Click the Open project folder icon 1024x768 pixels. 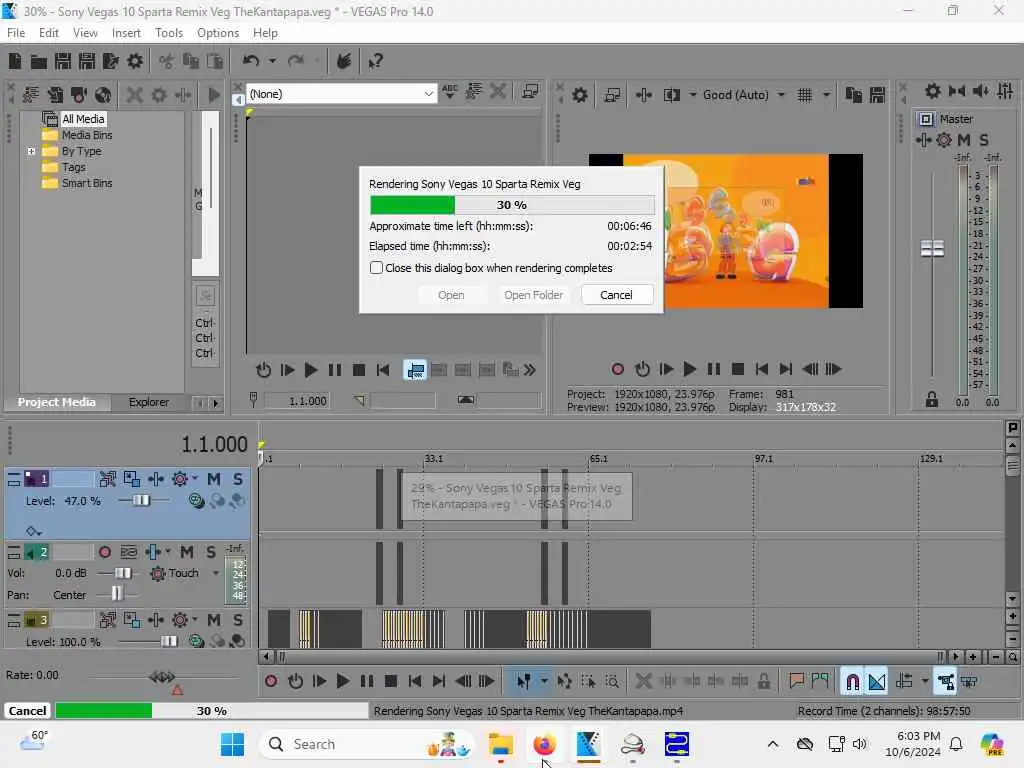[39, 61]
